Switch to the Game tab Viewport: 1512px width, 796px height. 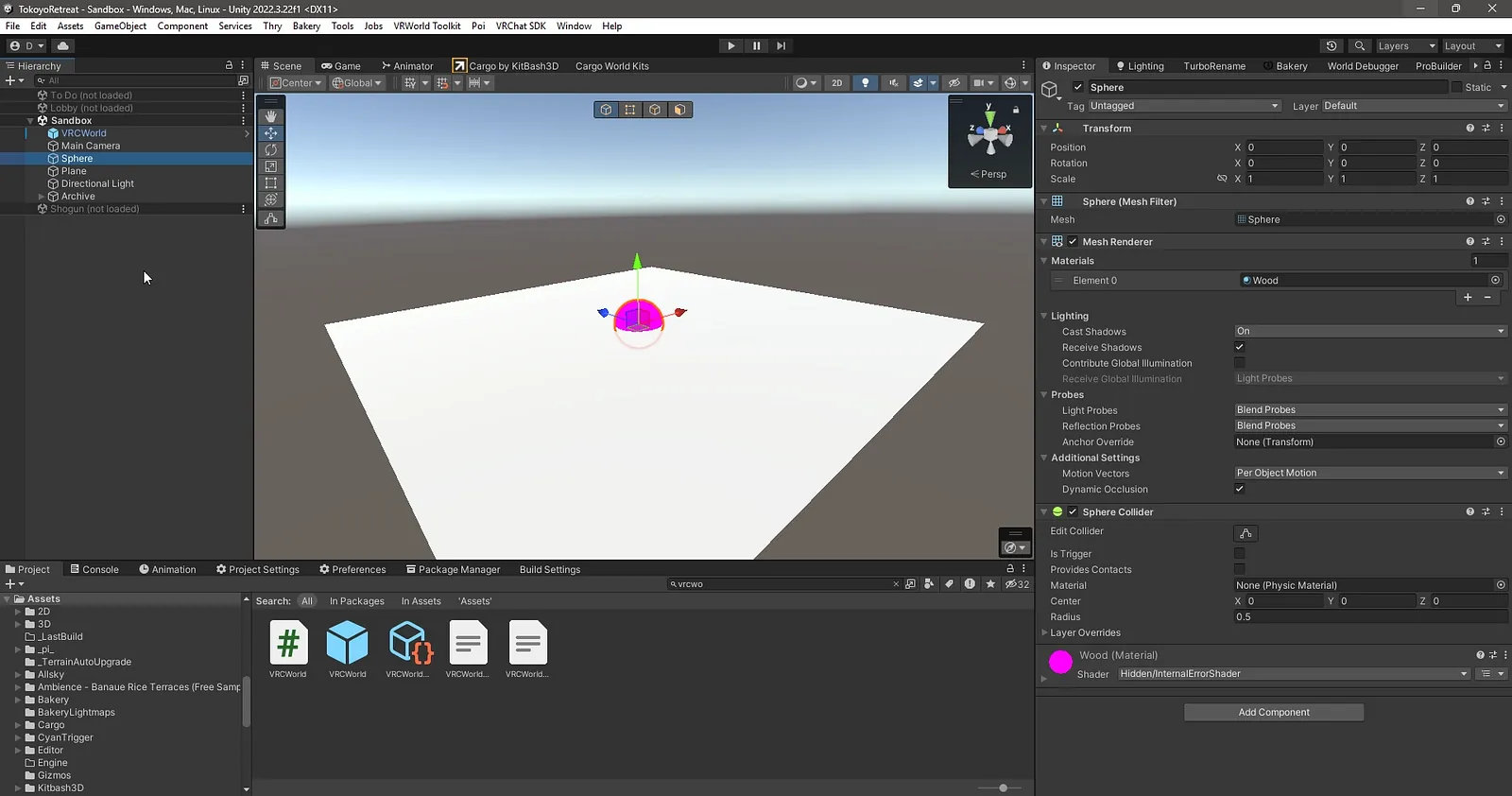[x=341, y=66]
